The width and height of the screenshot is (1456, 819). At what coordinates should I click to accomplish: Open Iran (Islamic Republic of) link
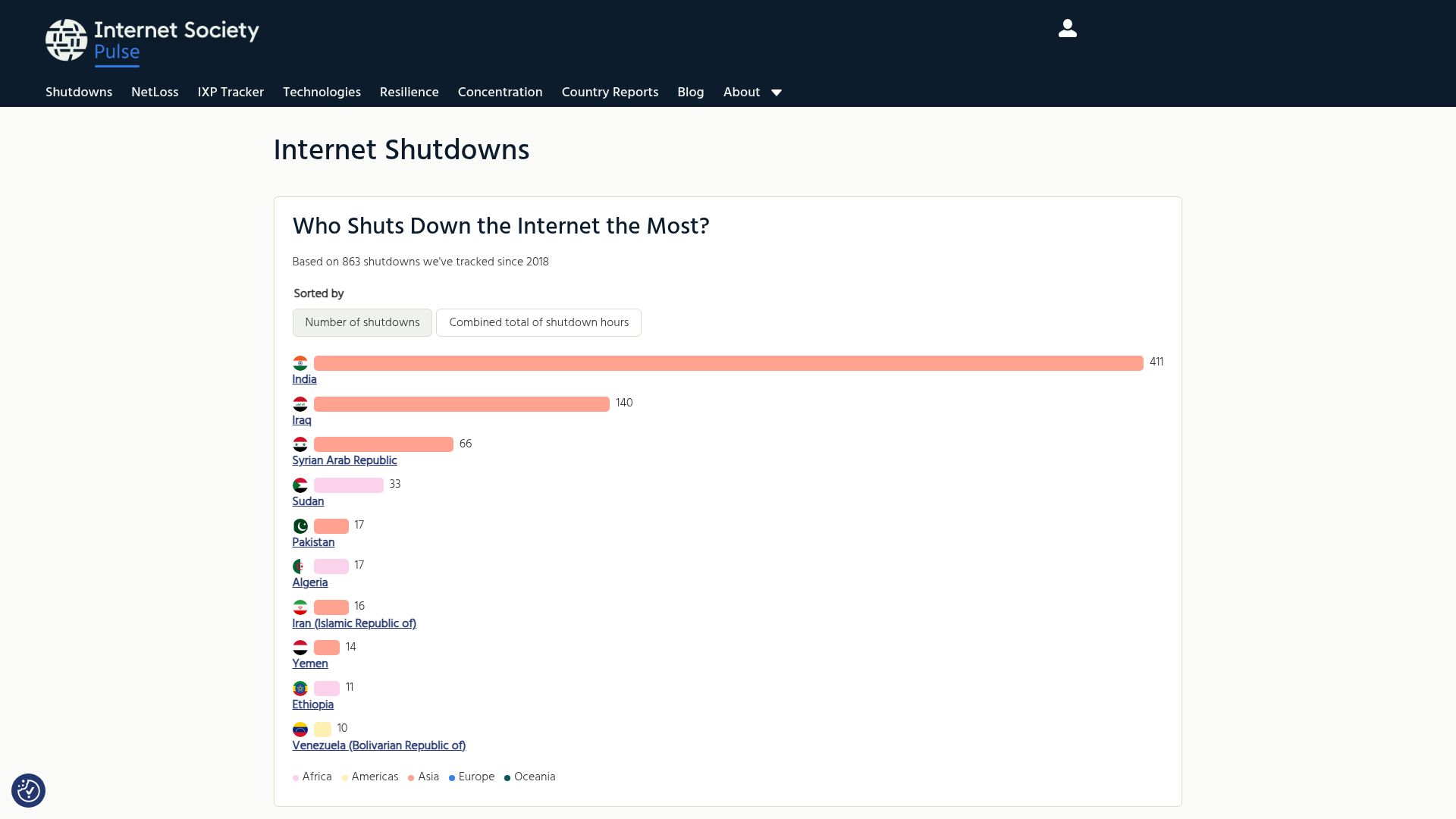coord(354,623)
